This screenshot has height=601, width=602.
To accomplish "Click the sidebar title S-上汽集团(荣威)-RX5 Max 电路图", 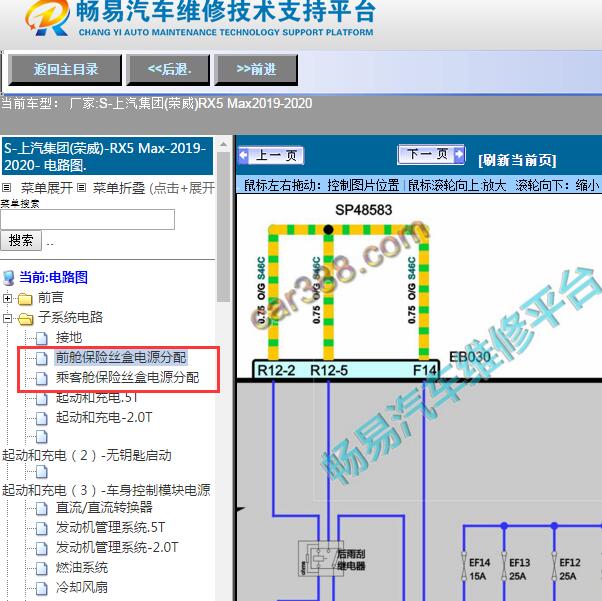I will (107, 156).
